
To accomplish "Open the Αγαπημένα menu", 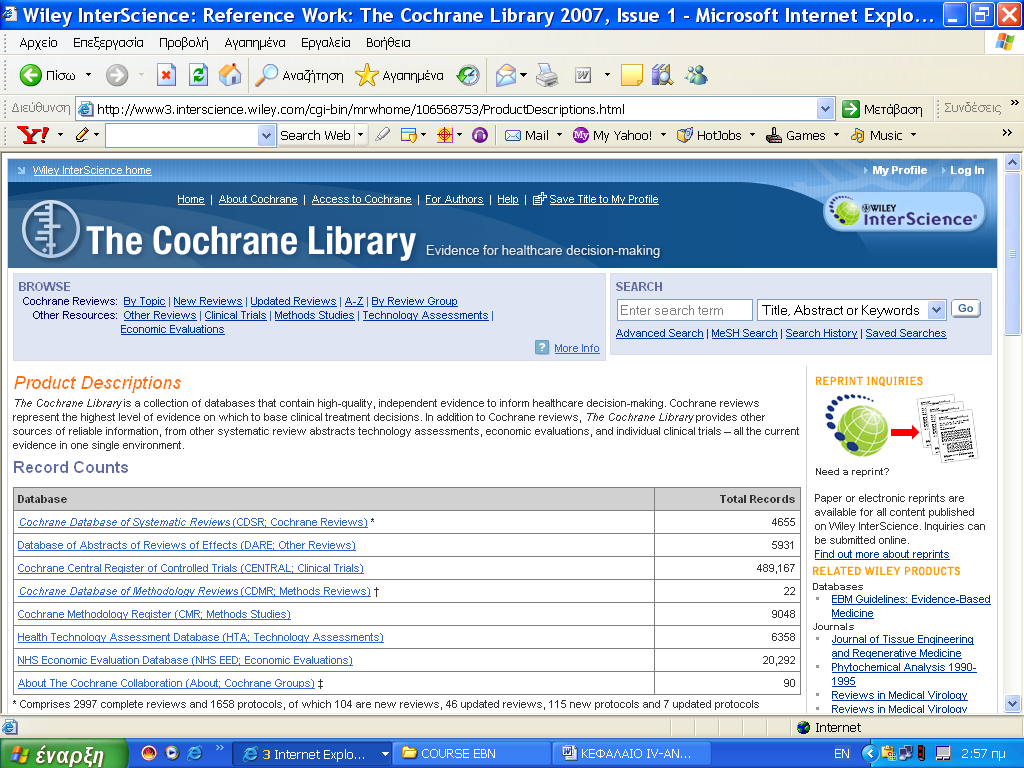I will (255, 43).
